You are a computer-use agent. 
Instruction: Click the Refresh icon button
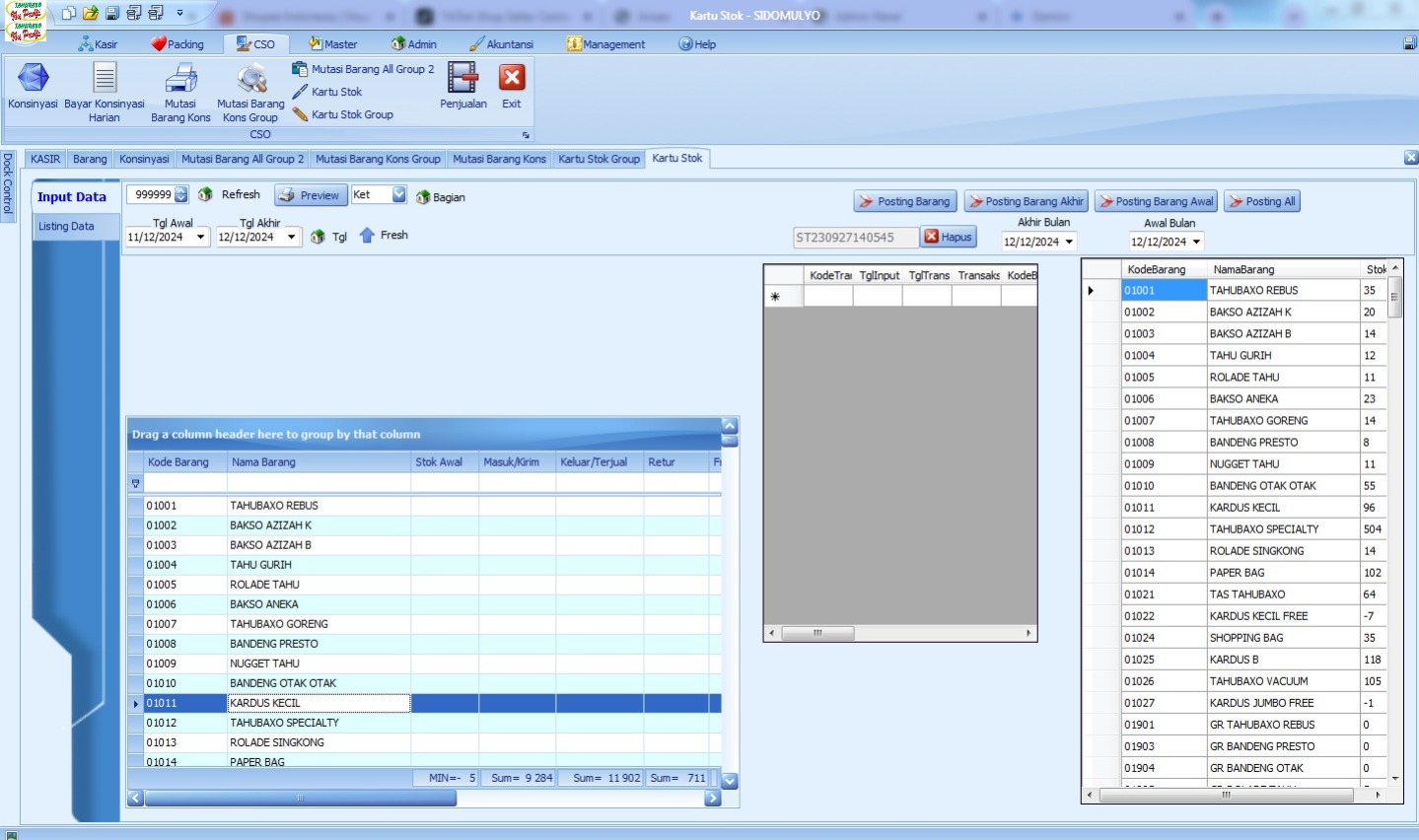206,195
